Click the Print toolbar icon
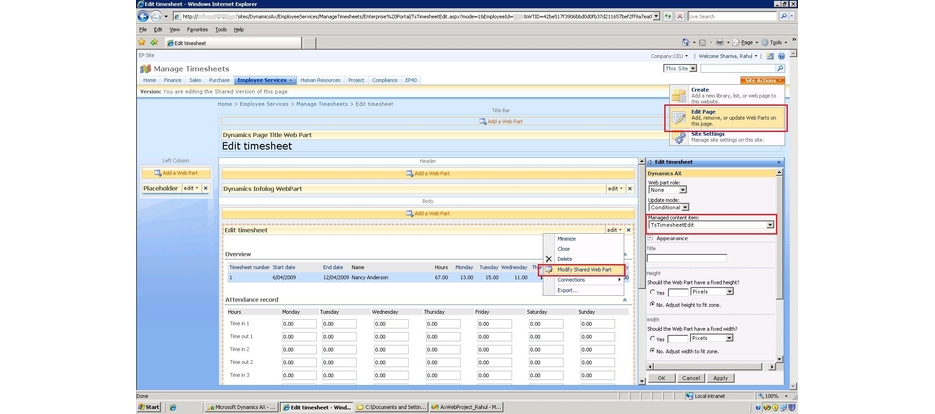Screen dimensions: 935x414 (x=720, y=42)
